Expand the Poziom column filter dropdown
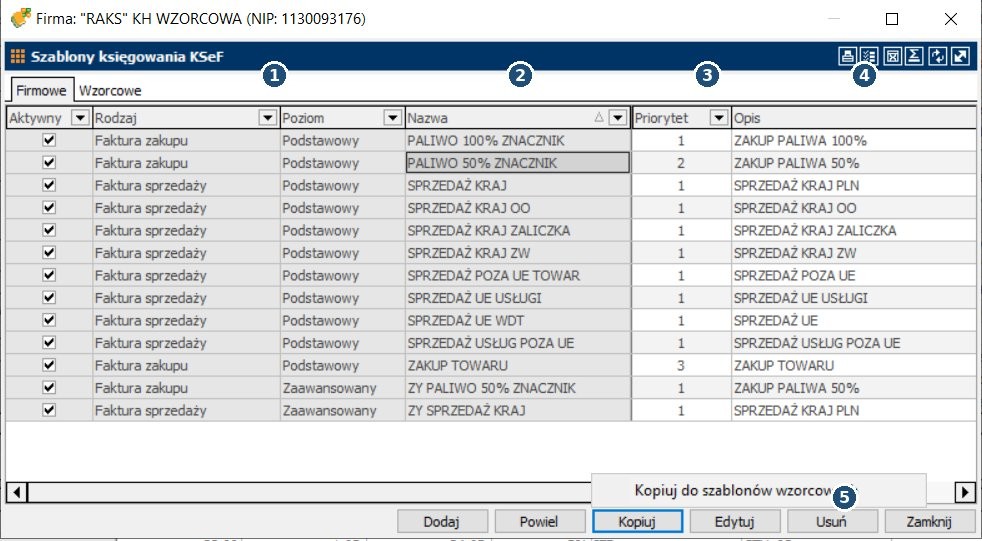Image resolution: width=982 pixels, height=541 pixels. 393,118
